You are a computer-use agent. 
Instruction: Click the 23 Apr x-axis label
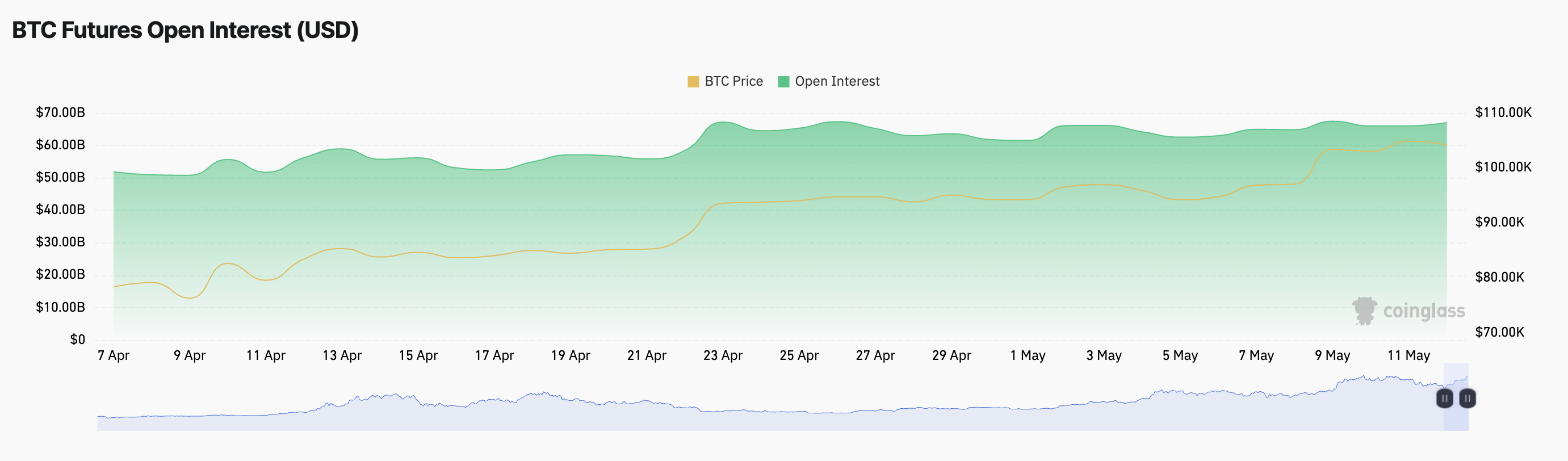point(723,355)
